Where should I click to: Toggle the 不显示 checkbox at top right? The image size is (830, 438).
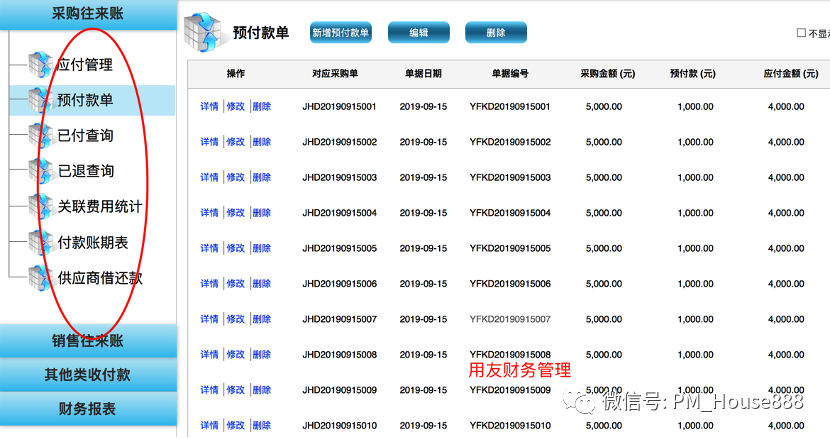pyautogui.click(x=801, y=33)
